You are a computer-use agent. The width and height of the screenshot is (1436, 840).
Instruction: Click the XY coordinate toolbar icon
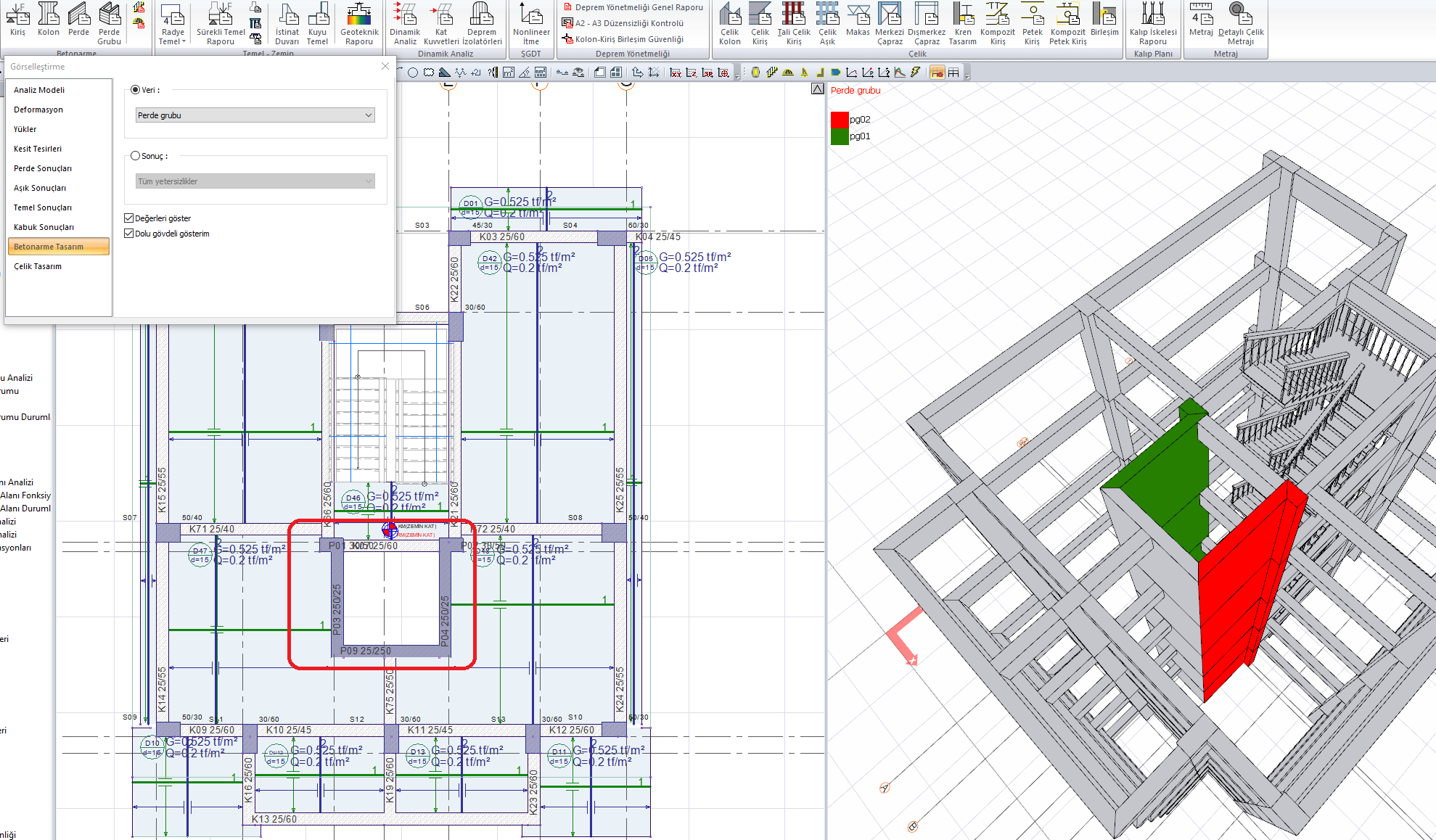tap(676, 73)
